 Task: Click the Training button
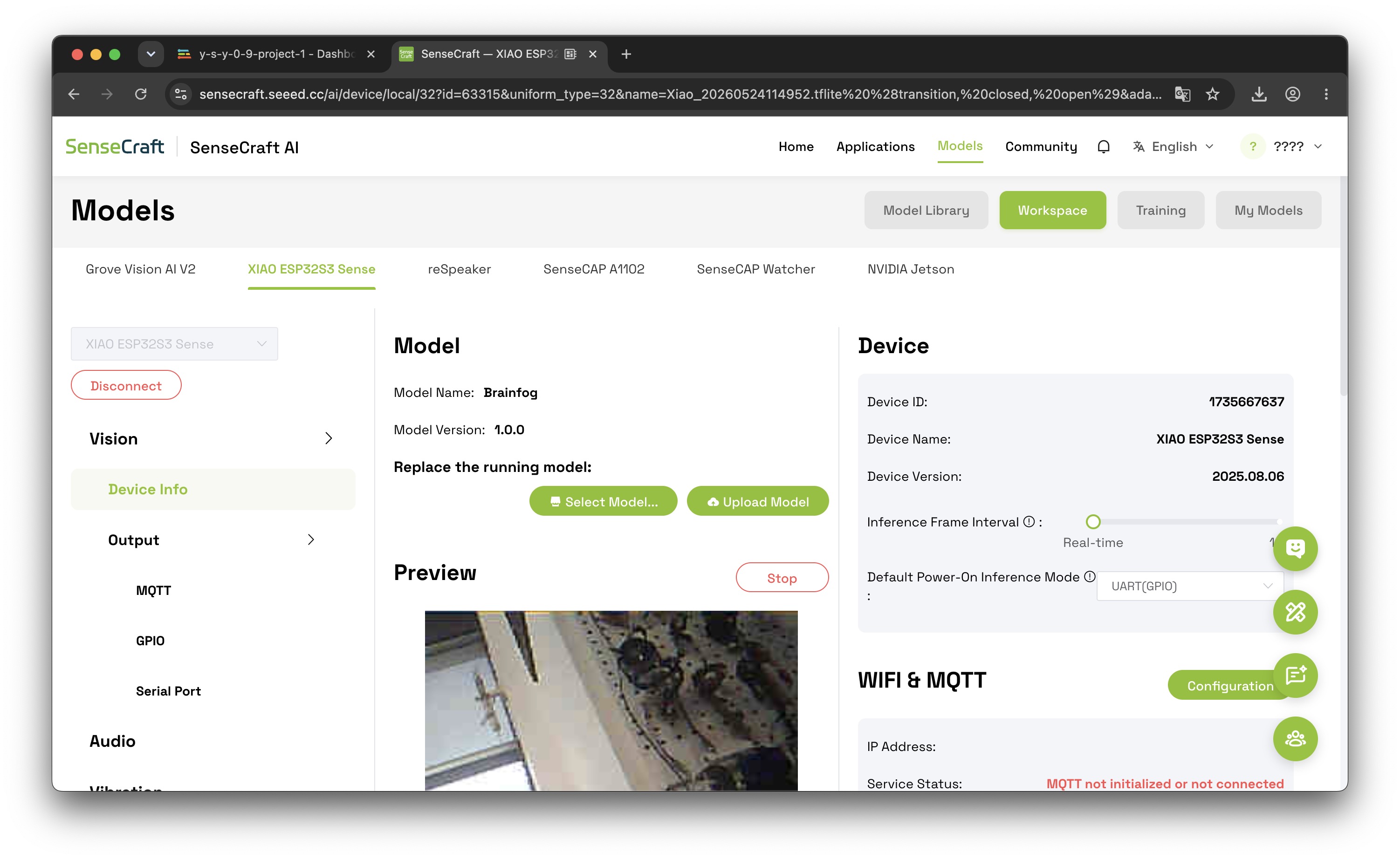[x=1160, y=210]
